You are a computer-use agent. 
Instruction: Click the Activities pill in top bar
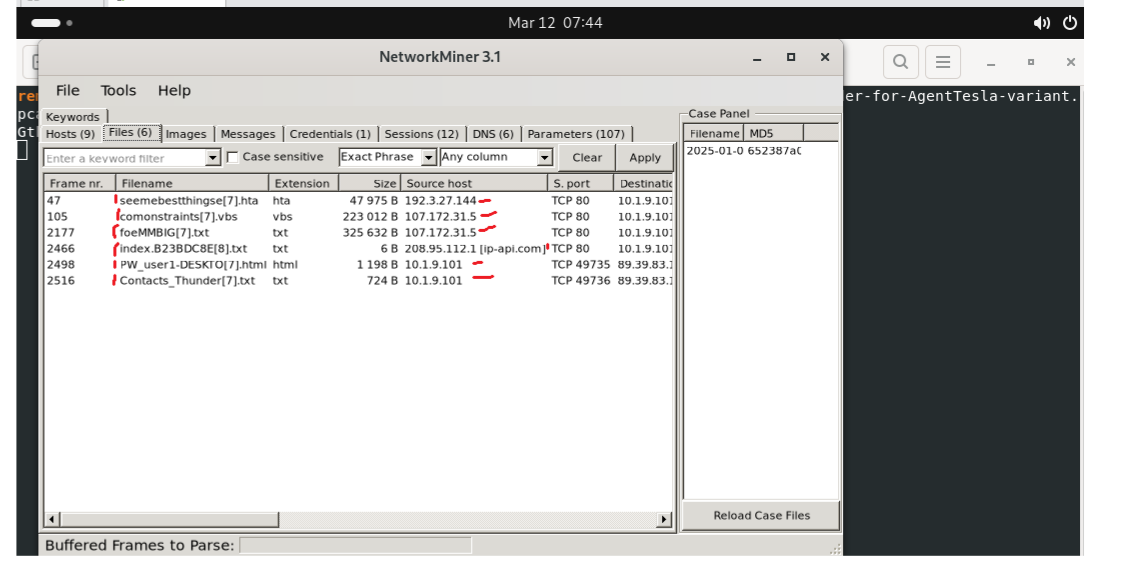point(52,23)
